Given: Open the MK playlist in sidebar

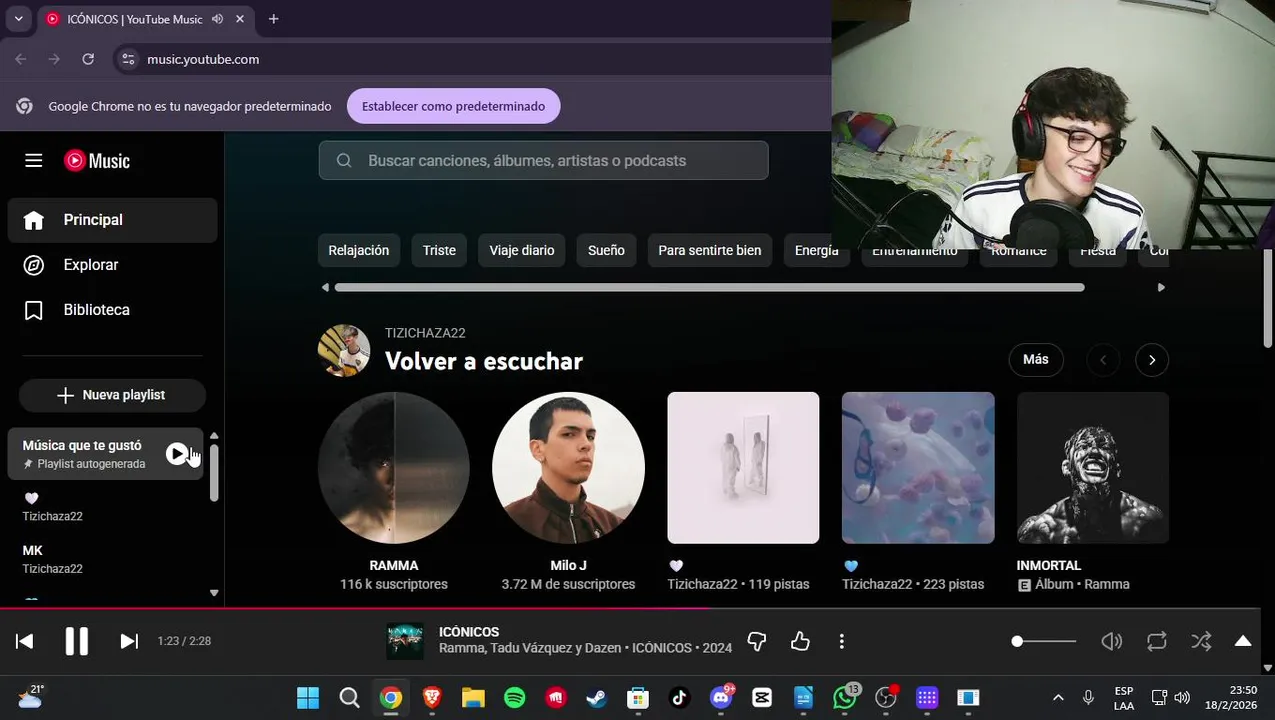Looking at the screenshot, I should [x=105, y=559].
